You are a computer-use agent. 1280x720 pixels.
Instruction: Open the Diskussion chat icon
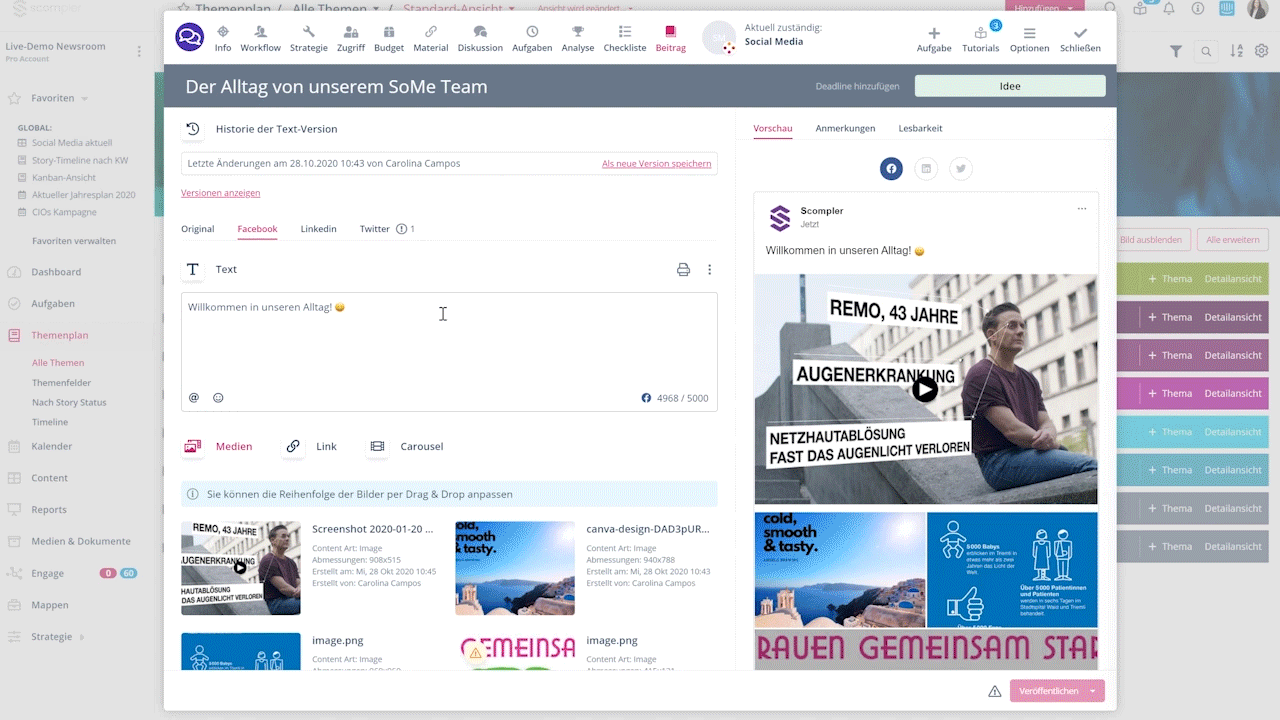coord(480,38)
